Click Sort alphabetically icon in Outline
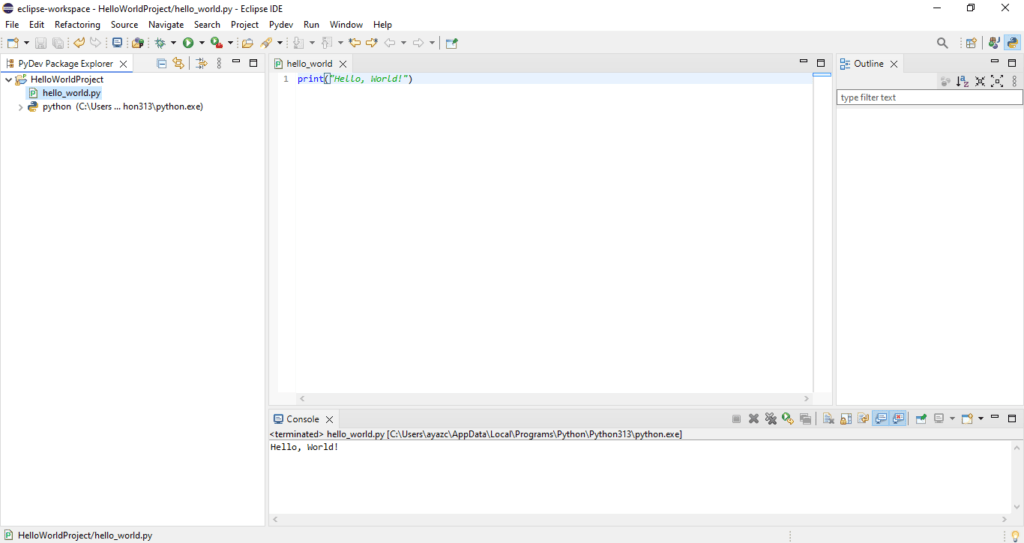Image resolution: width=1024 pixels, height=543 pixels. 963,82
